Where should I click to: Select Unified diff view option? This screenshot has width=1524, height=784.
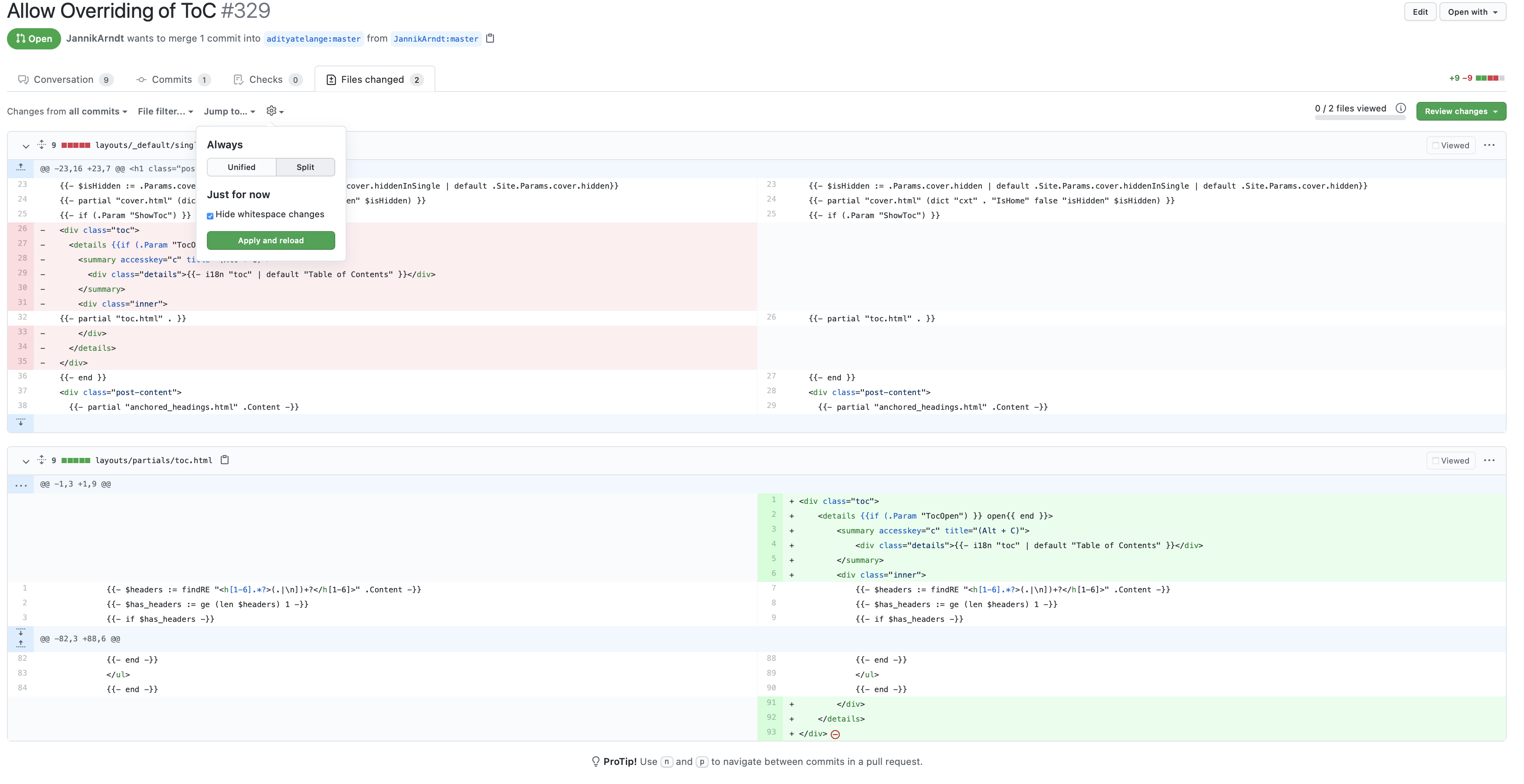(242, 167)
